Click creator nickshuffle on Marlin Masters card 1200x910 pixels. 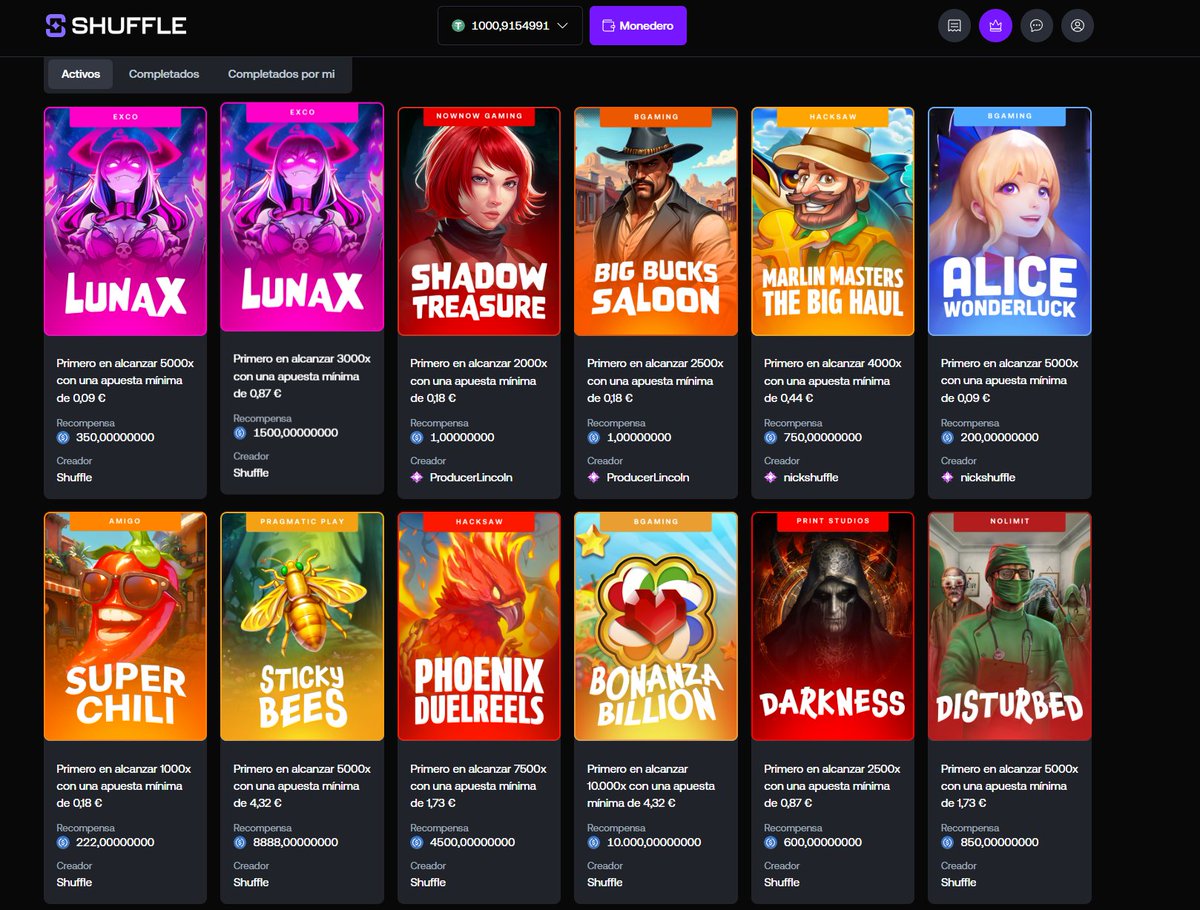pos(810,478)
